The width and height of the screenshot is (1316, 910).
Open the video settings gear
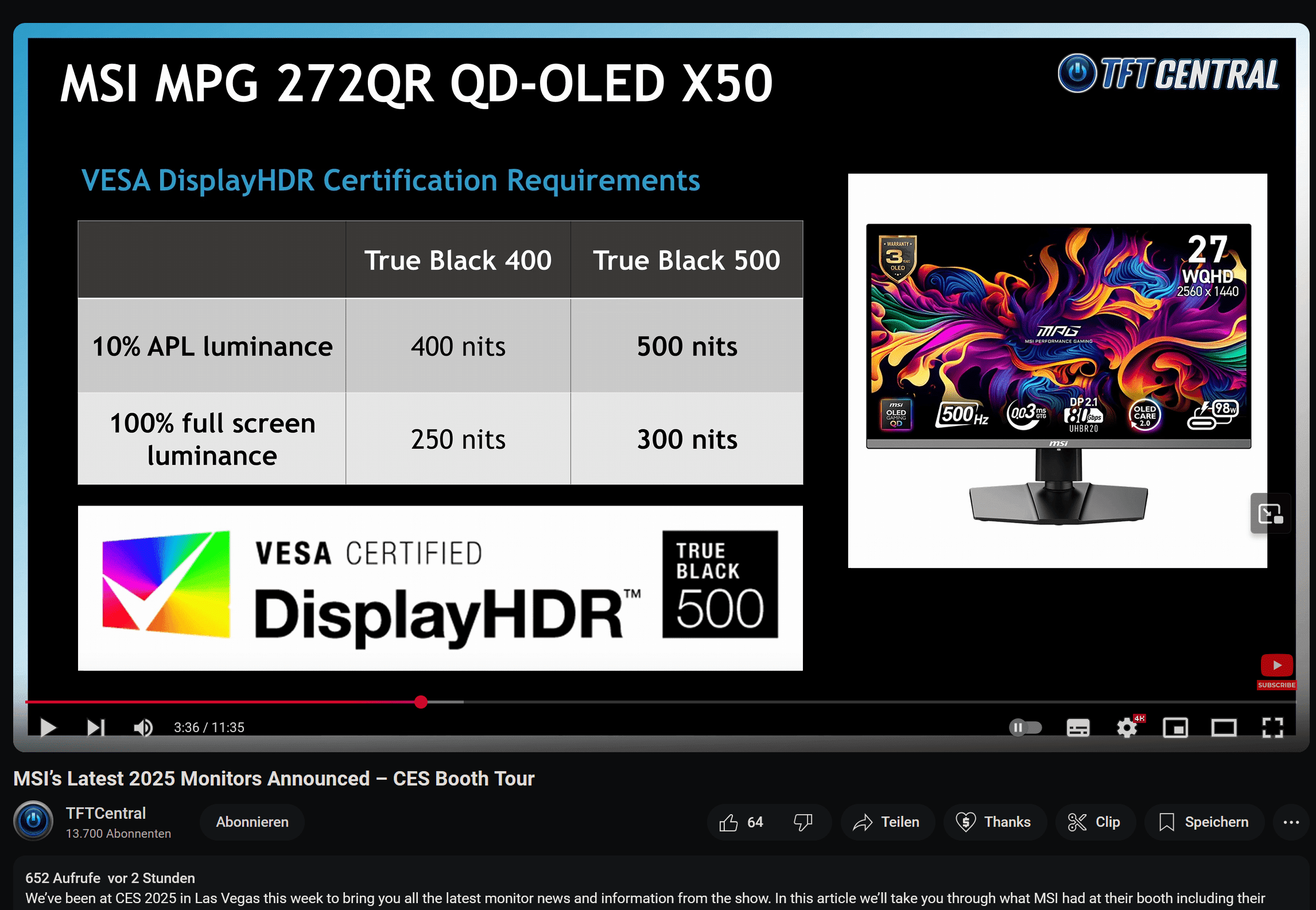pyautogui.click(x=1127, y=728)
